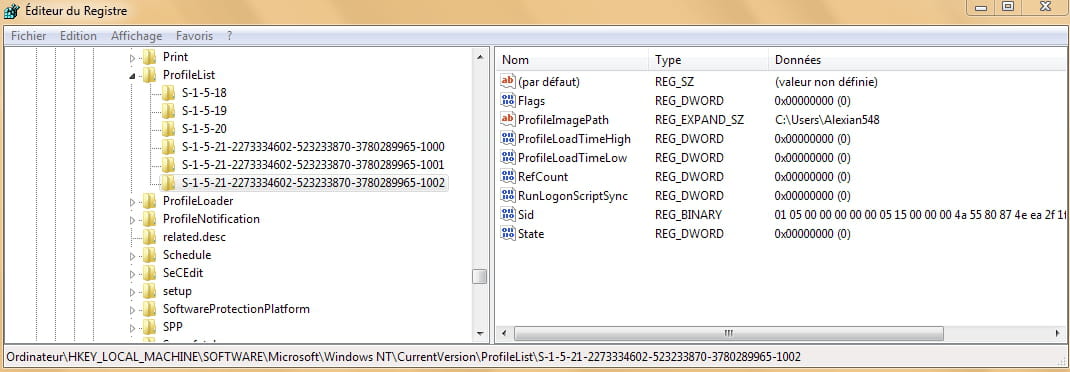Image resolution: width=1070 pixels, height=372 pixels.
Task: Expand the SeCEdit key
Action: 132,274
